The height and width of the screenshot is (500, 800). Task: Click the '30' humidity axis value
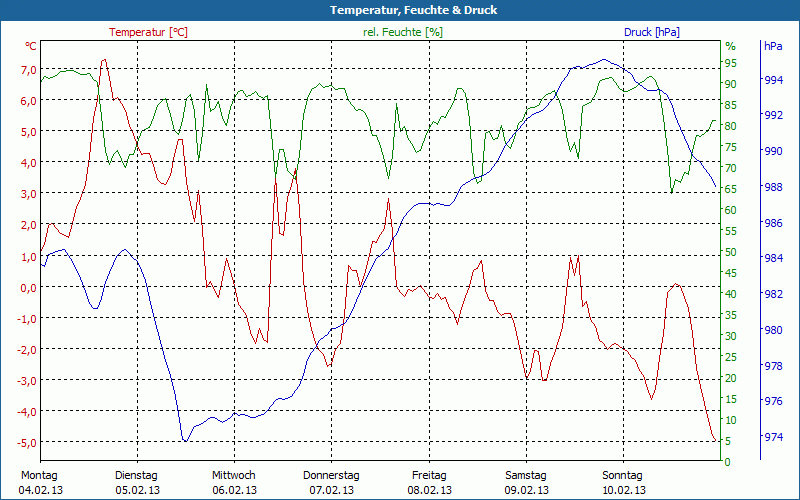(731, 336)
